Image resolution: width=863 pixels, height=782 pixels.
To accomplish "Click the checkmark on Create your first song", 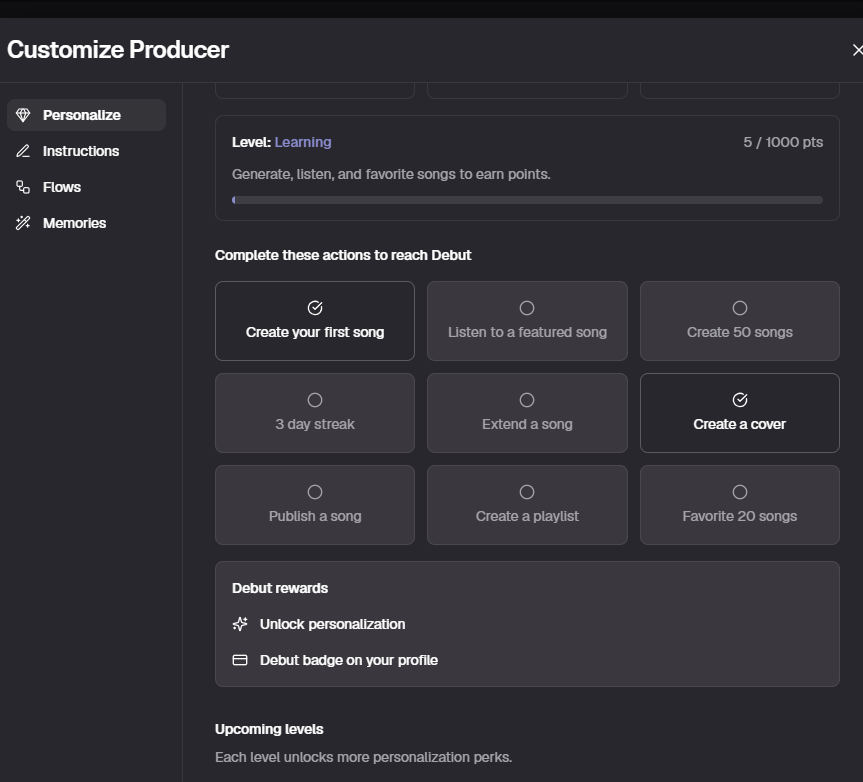I will (x=314, y=308).
